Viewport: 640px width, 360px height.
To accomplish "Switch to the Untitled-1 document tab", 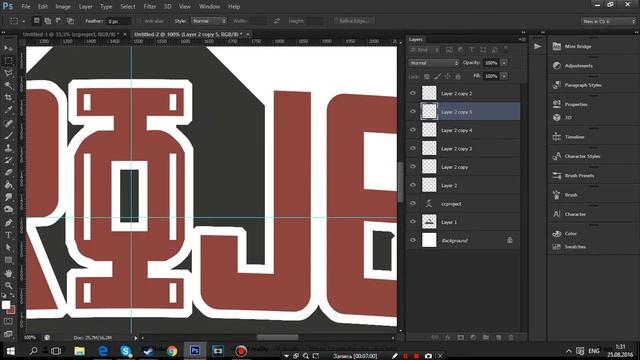I will (x=71, y=34).
